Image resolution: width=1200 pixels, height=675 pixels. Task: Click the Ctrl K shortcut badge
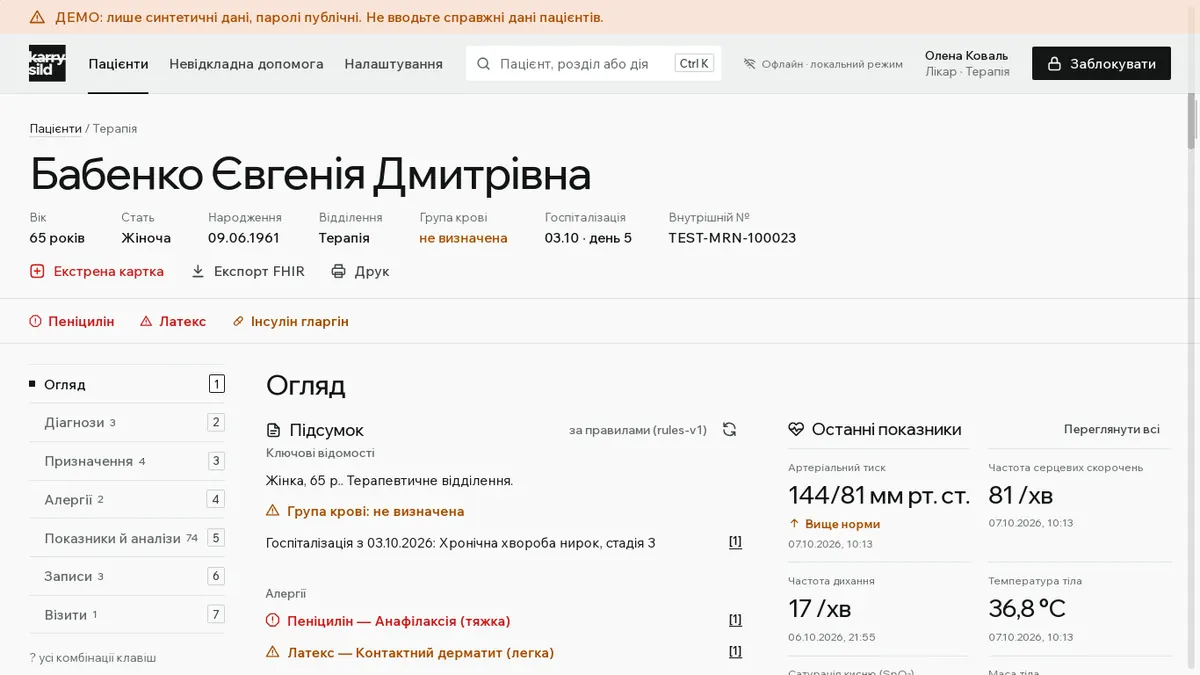tap(694, 64)
